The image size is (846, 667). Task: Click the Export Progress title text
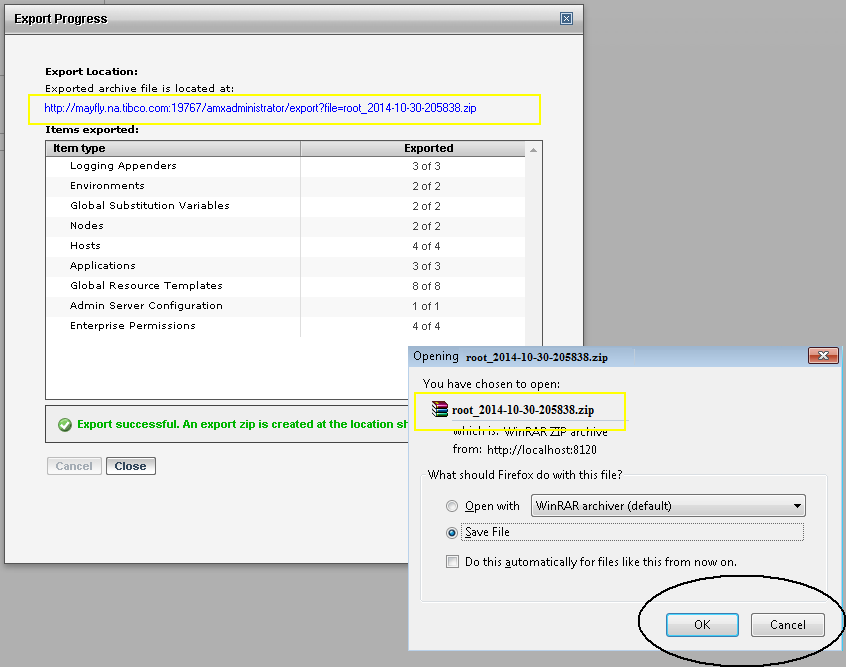[61, 19]
